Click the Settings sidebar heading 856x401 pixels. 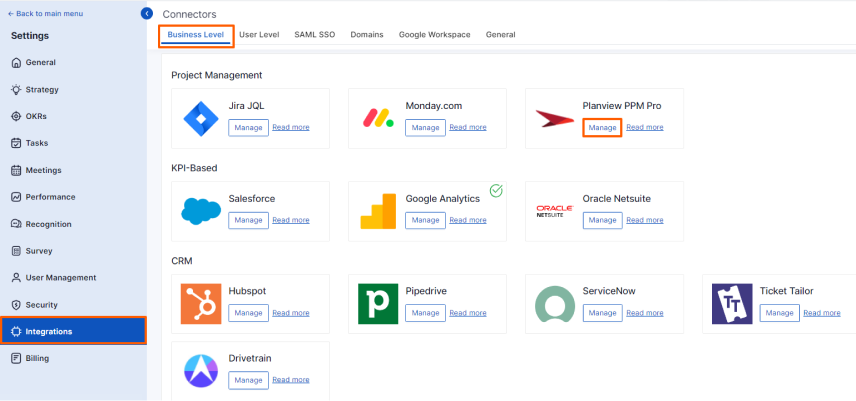click(x=30, y=36)
